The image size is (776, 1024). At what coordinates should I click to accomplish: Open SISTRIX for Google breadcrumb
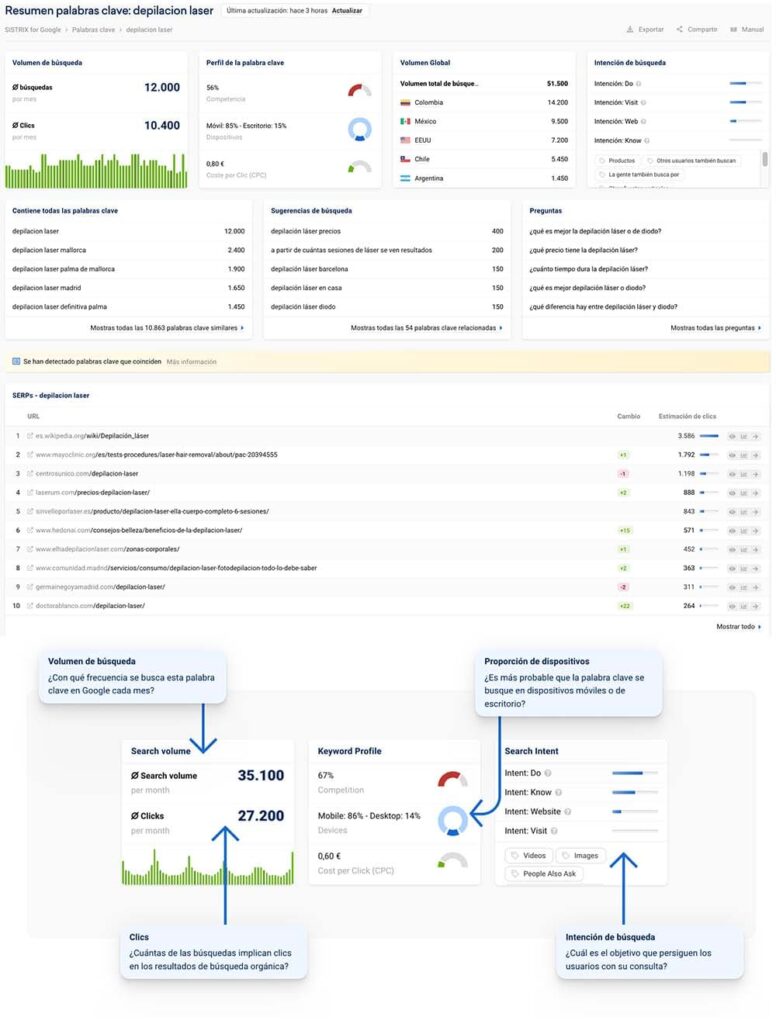click(x=33, y=30)
